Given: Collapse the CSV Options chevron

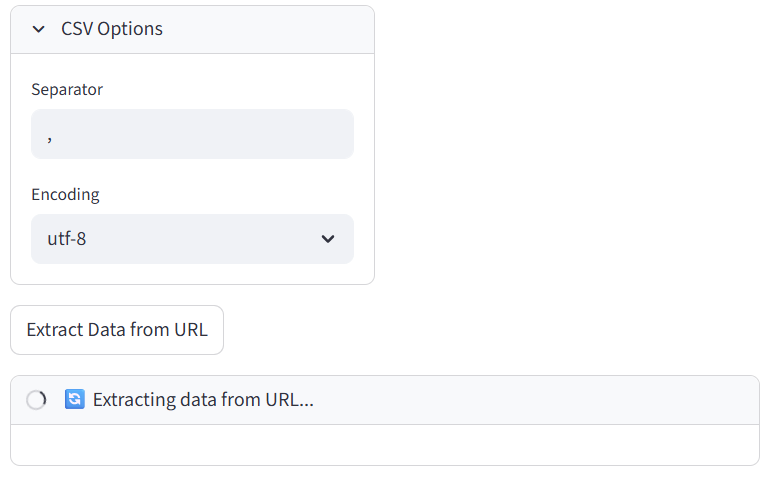Looking at the screenshot, I should [38, 29].
